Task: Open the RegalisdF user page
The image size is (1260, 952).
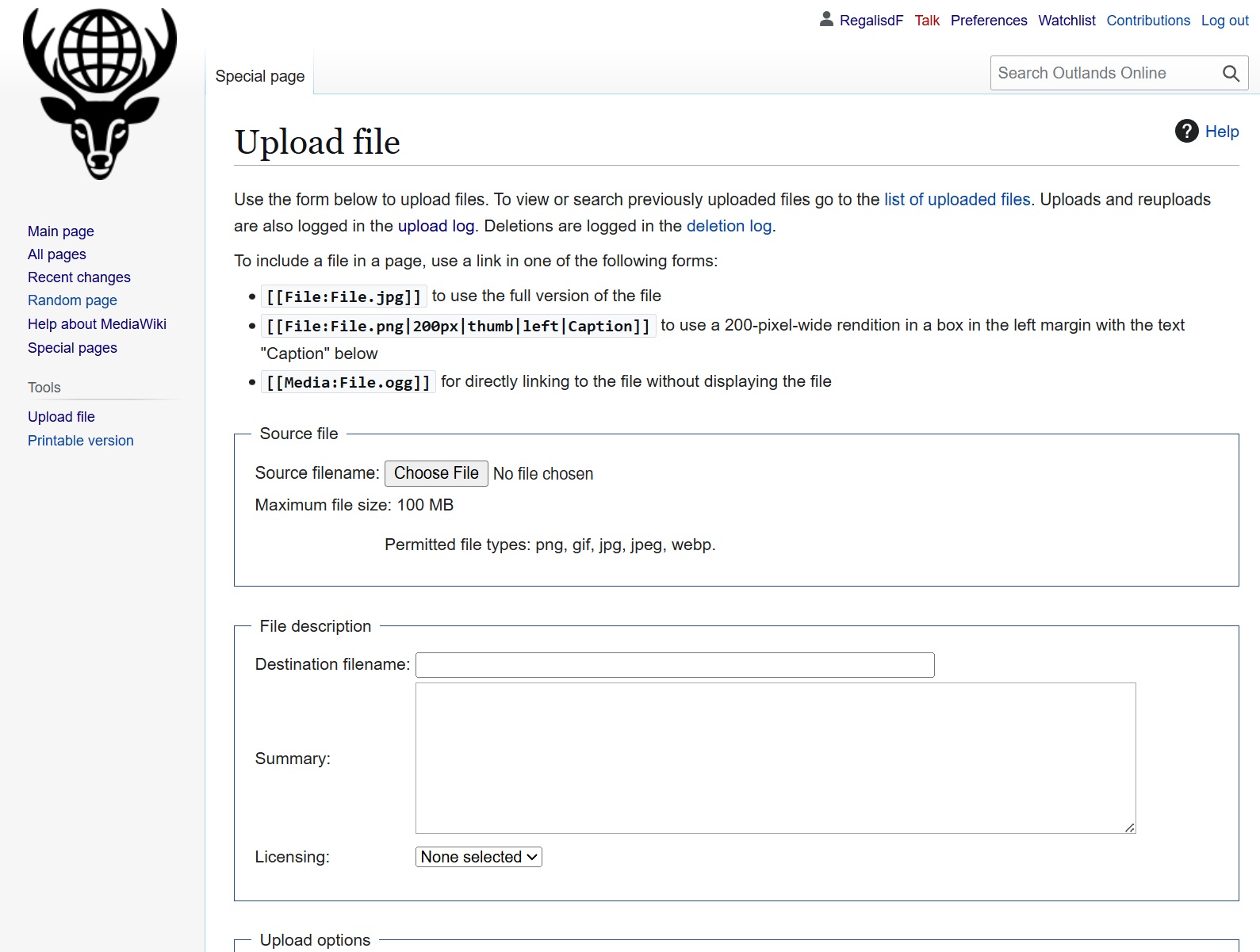Action: [x=871, y=21]
